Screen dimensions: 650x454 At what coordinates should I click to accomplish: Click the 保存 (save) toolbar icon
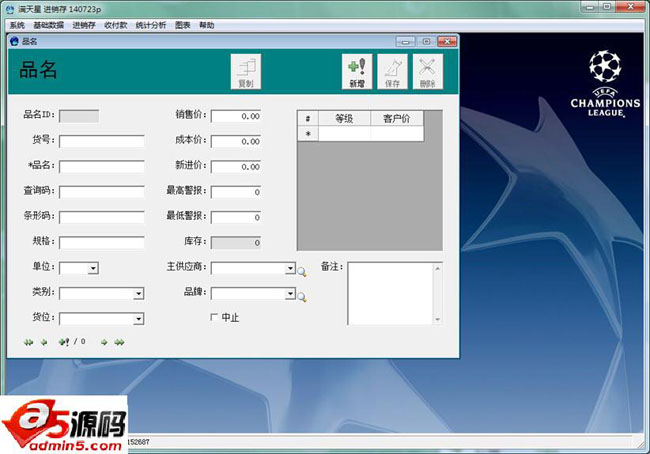point(392,71)
